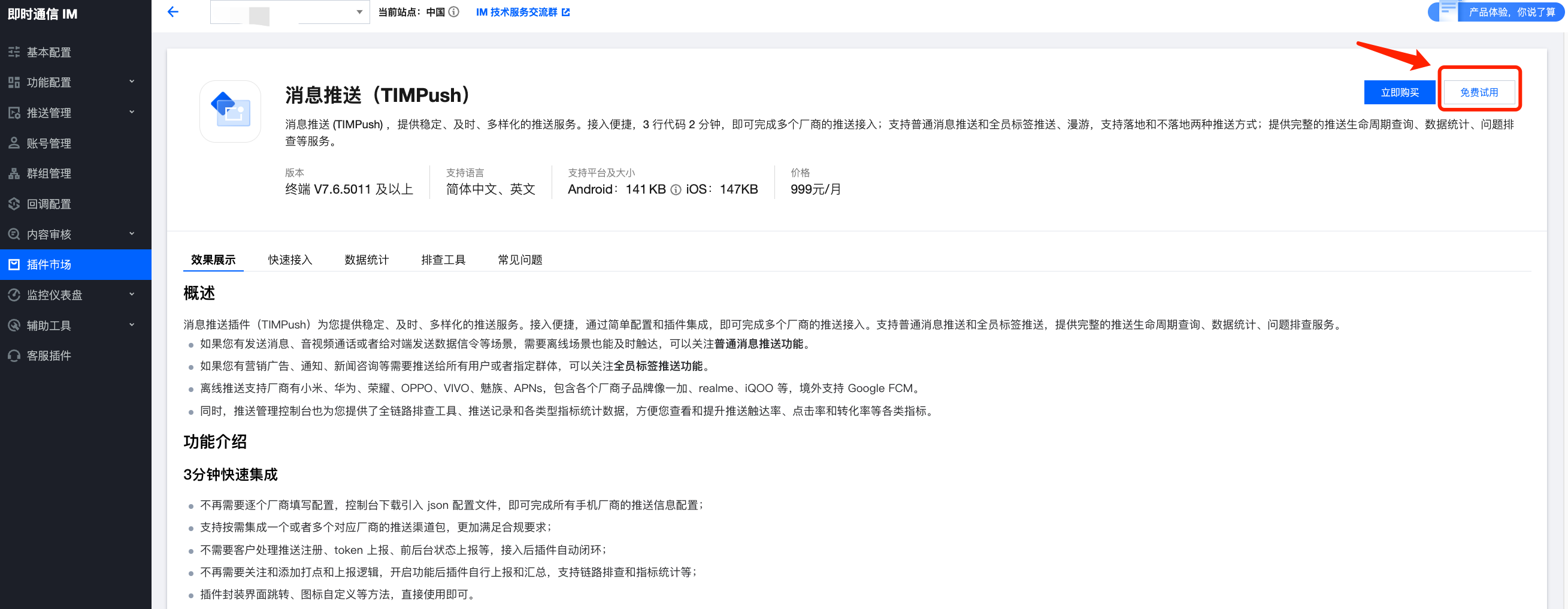Click the back arrow icon
Viewport: 1568px width, 609px height.
tap(173, 11)
